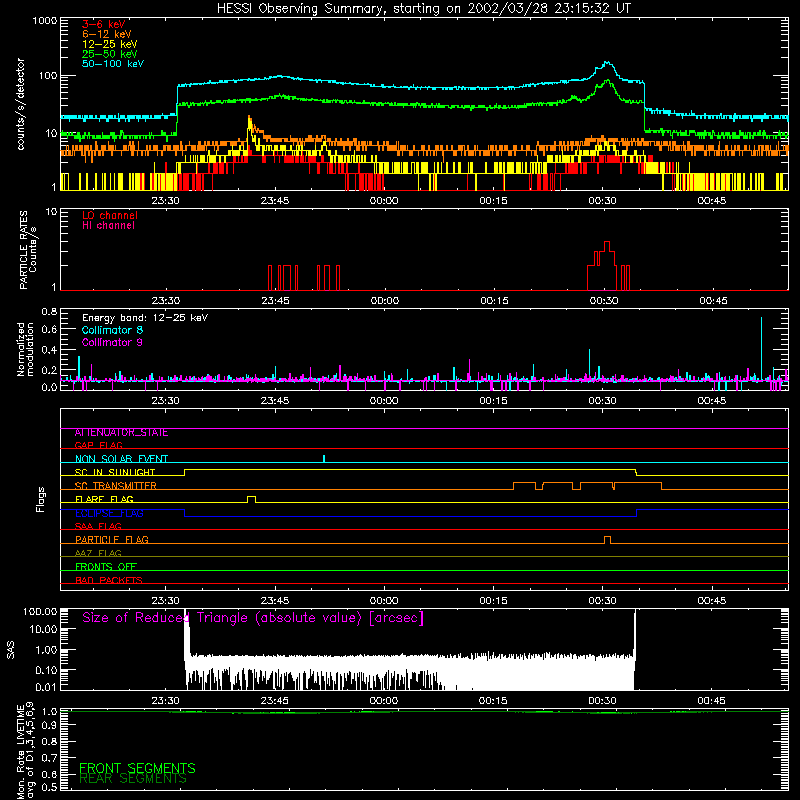Click the 0.01 tick on SAS axis
This screenshot has width=800, height=800.
46,687
